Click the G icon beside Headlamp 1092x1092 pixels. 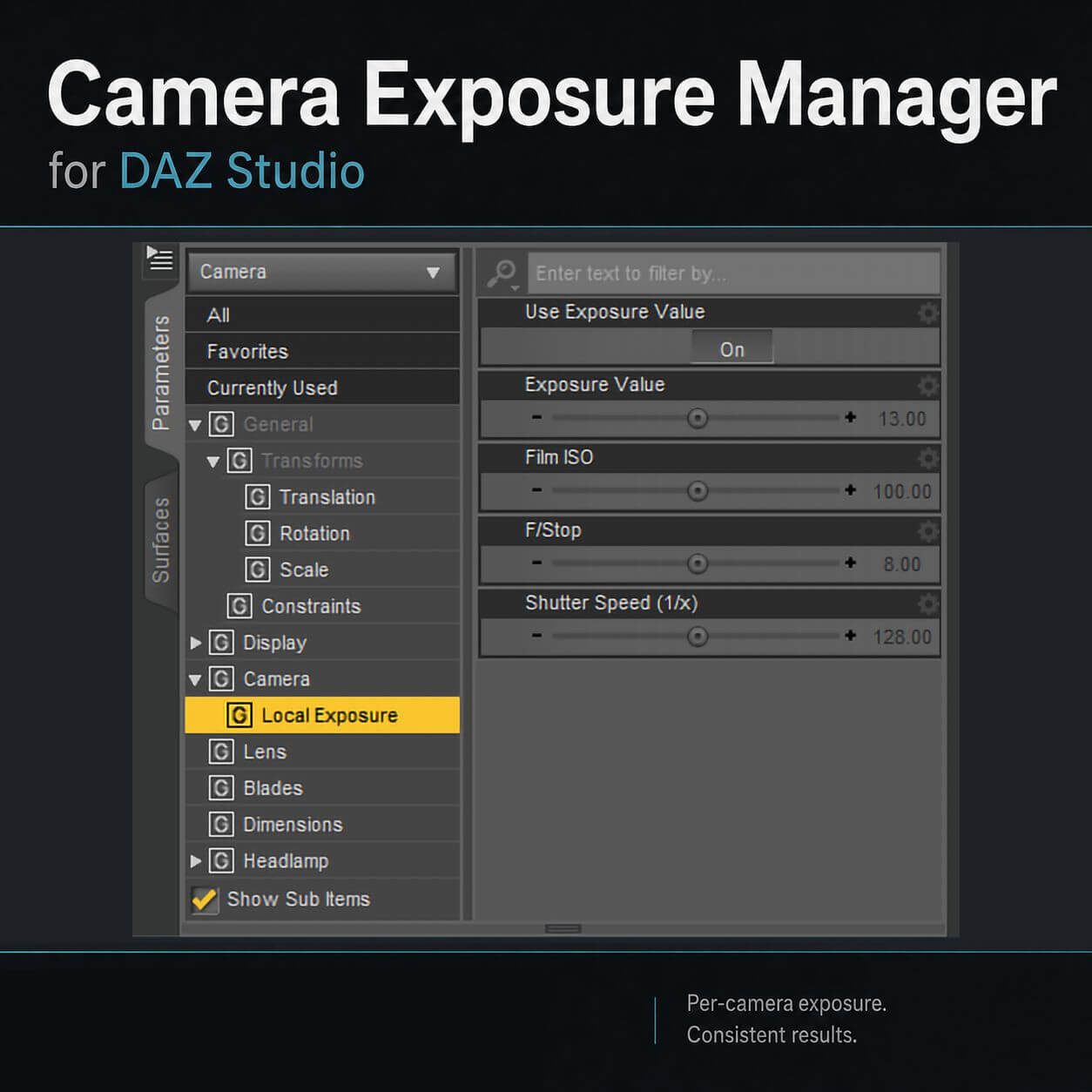pyautogui.click(x=222, y=861)
